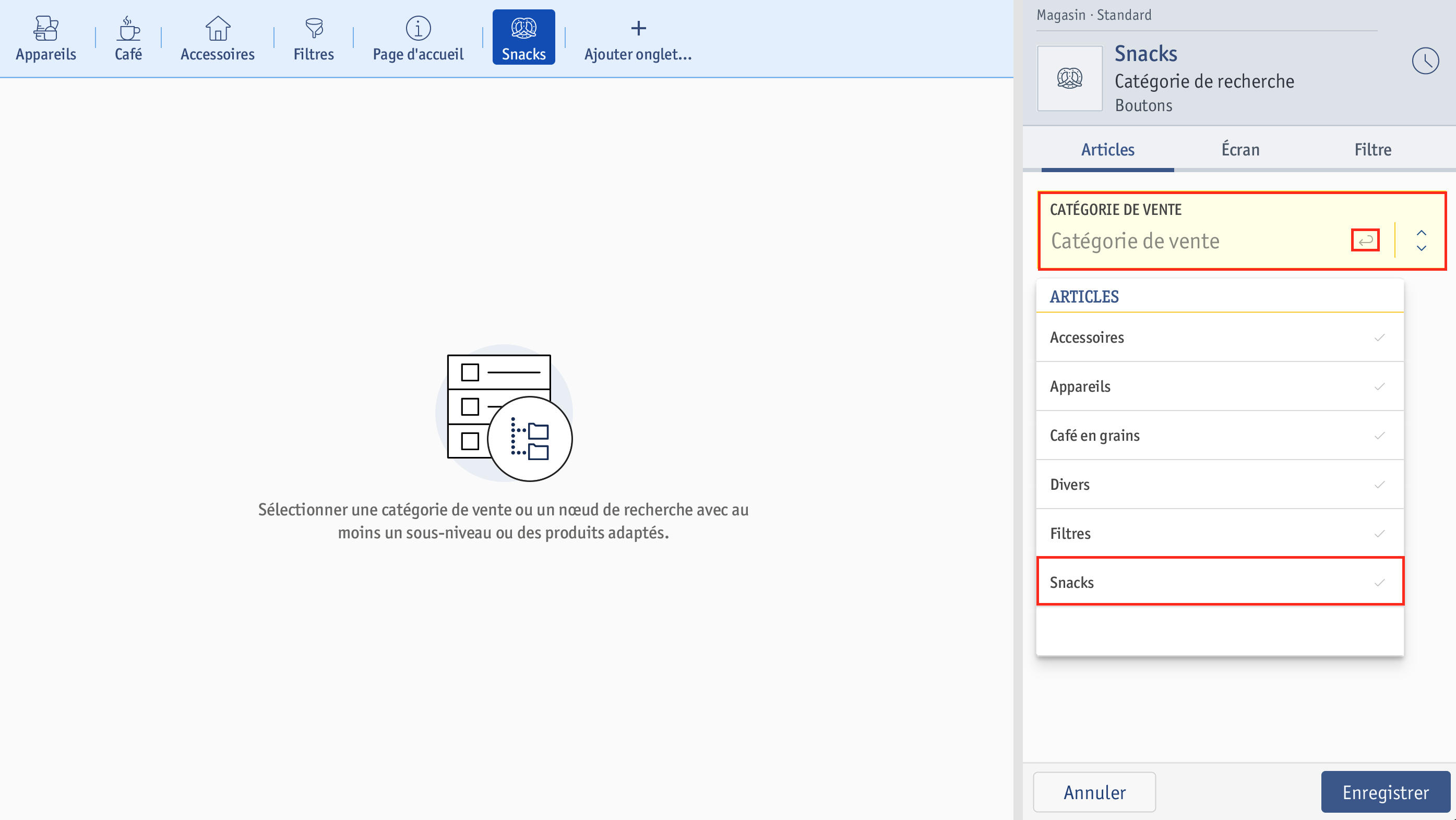Click the Enregistrer button
This screenshot has height=820, width=1456.
pos(1386,792)
